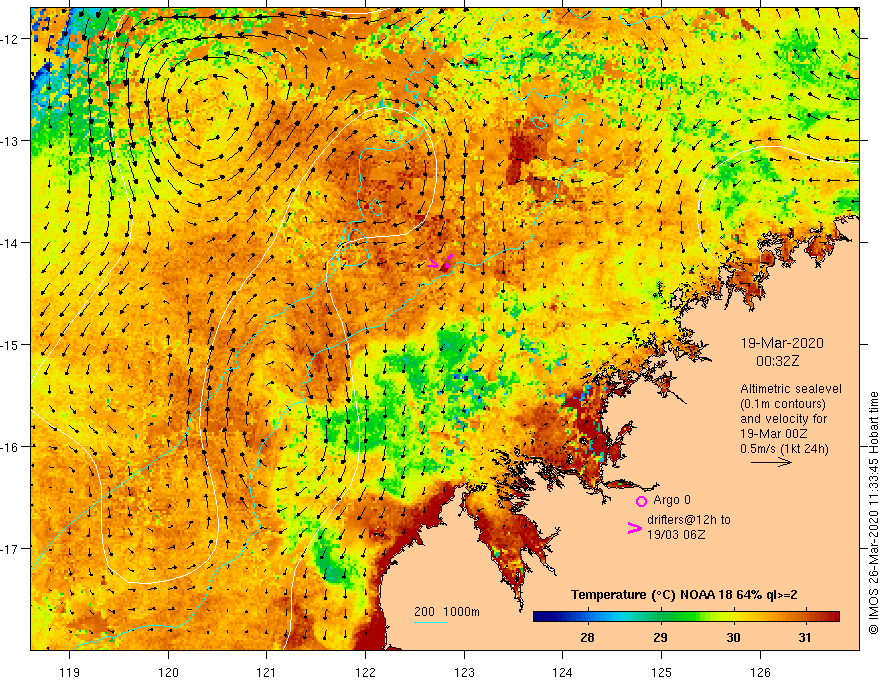
Task: Click the '0.5m/s (1kt 24h)' label
Action: tap(784, 449)
